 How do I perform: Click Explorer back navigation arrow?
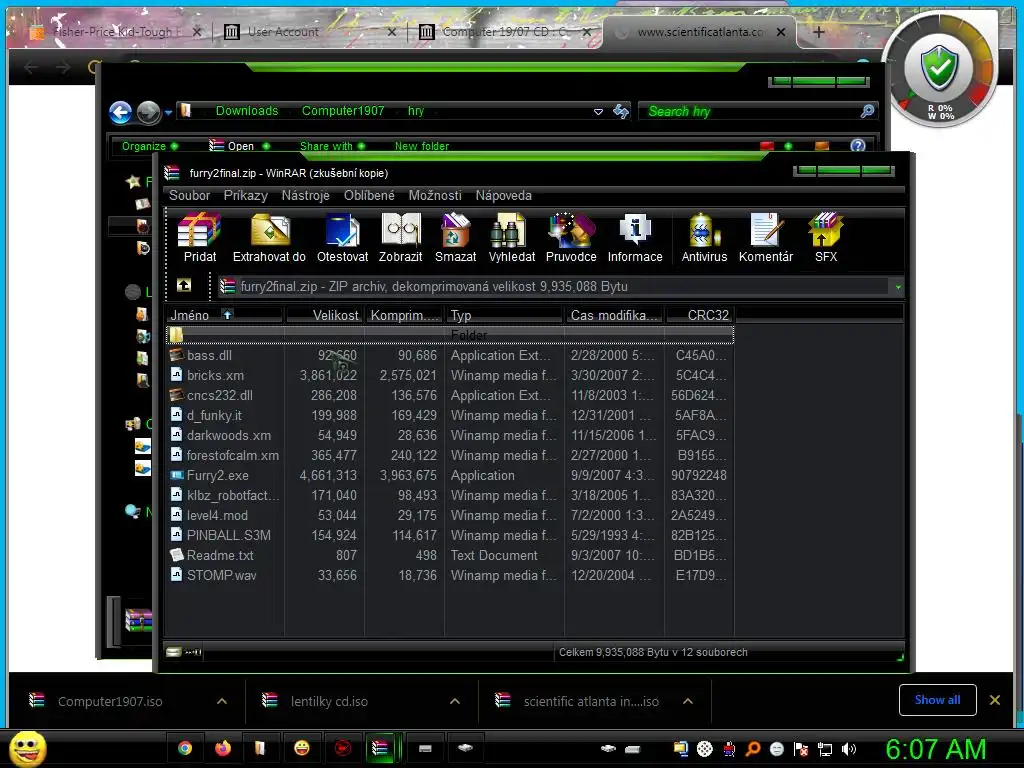[x=121, y=112]
